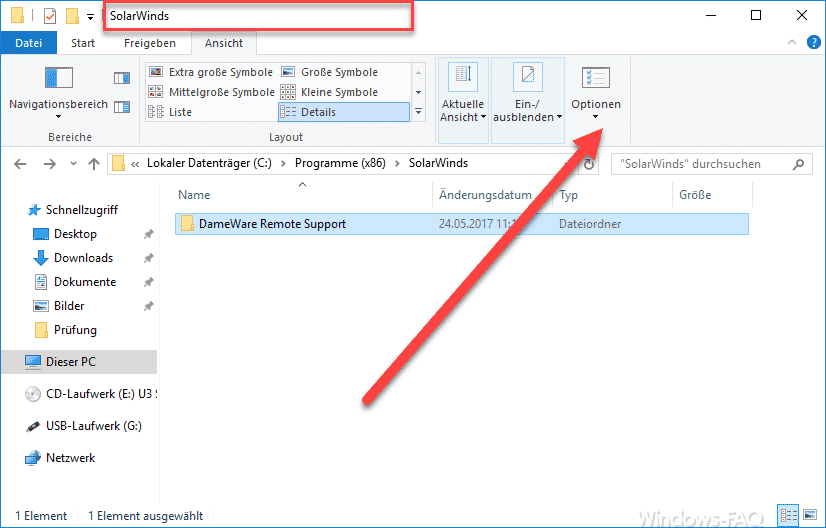Screen dimensions: 826x528
Task: Click the pin icon next to Downloads
Action: pos(149,258)
